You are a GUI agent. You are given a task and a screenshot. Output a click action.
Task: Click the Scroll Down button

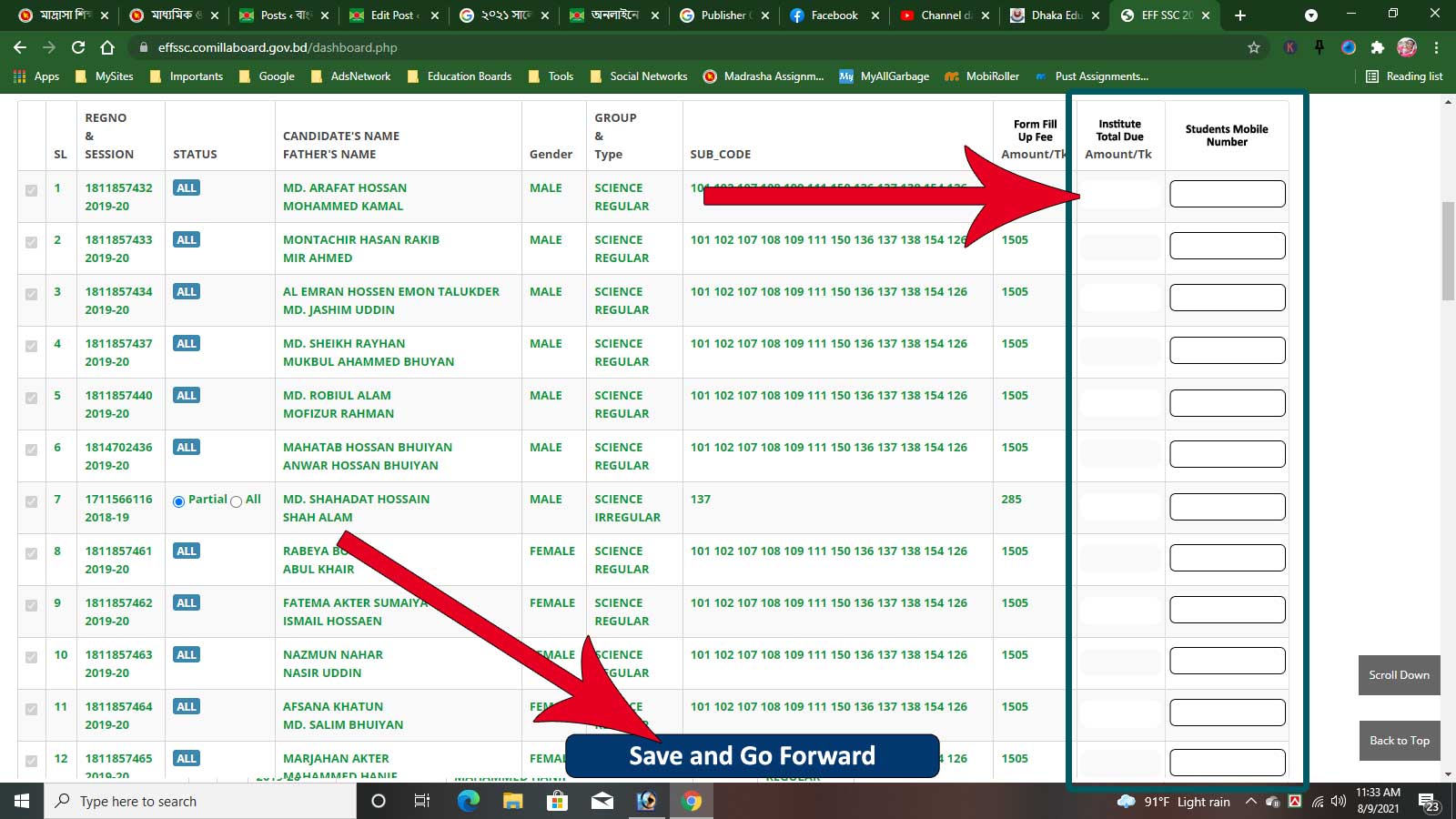[1399, 675]
